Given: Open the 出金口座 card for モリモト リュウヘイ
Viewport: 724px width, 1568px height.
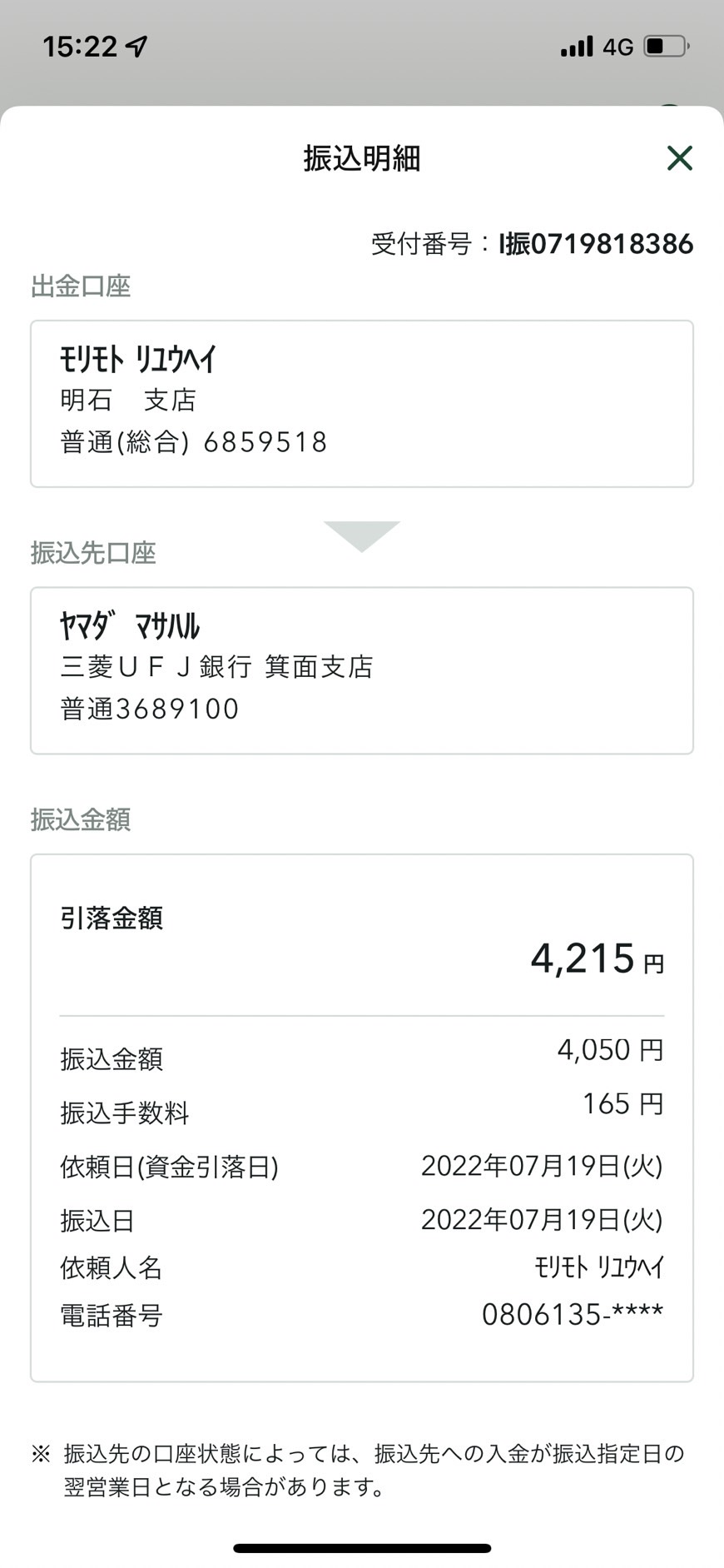Looking at the screenshot, I should coord(362,404).
